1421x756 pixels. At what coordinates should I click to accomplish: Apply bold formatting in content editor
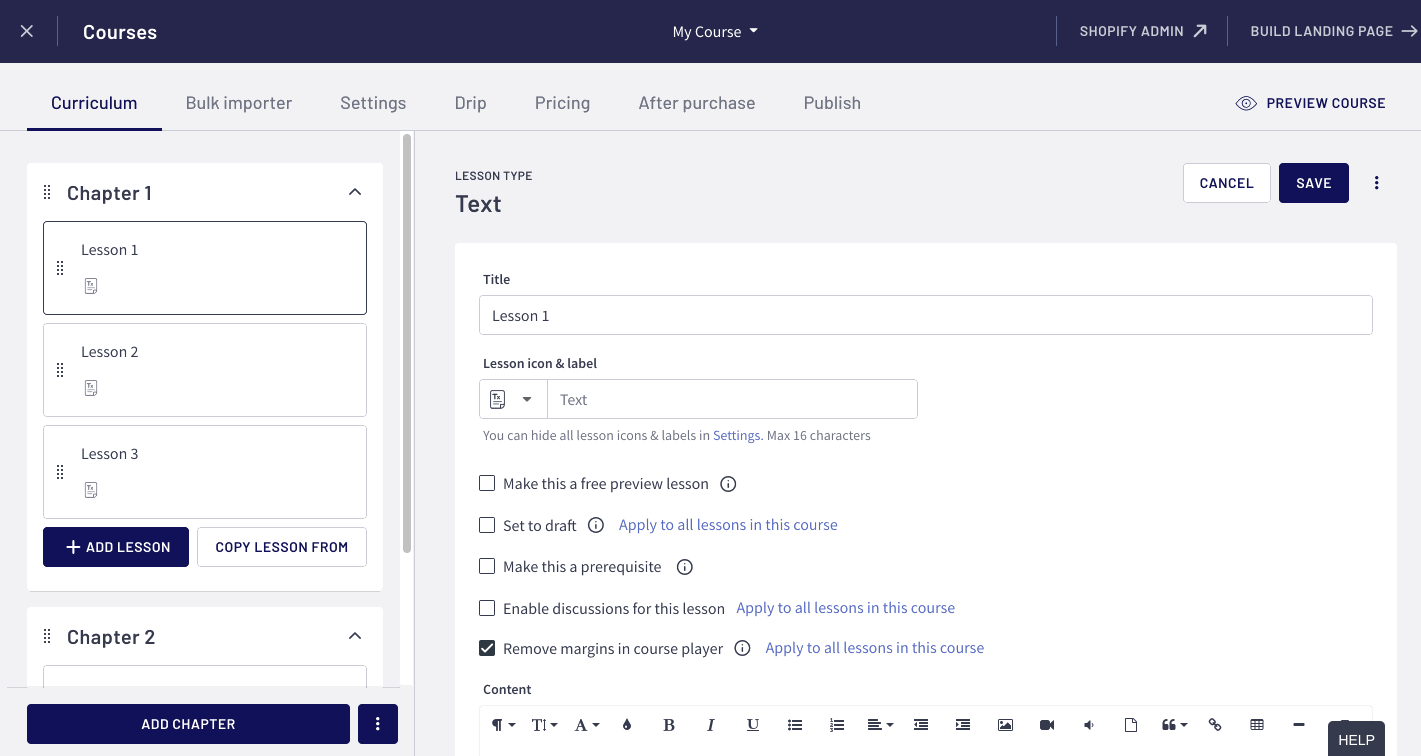669,725
